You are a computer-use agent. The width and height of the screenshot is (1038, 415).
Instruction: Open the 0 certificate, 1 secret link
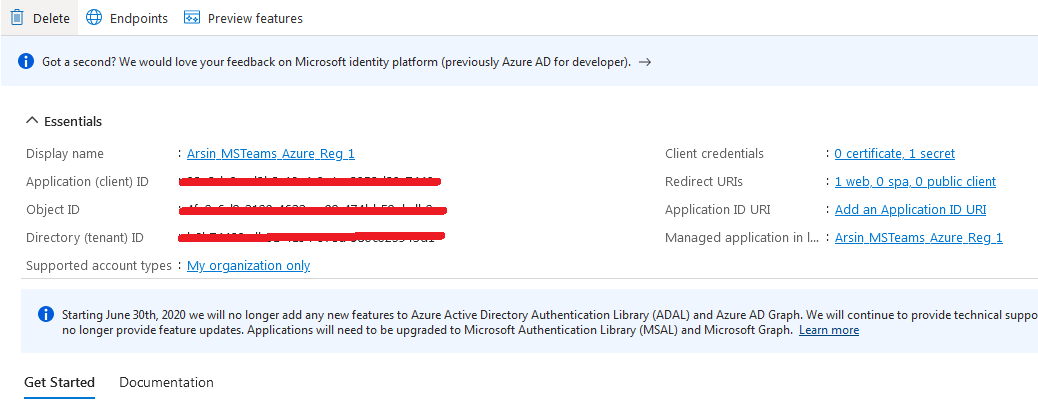(x=894, y=154)
